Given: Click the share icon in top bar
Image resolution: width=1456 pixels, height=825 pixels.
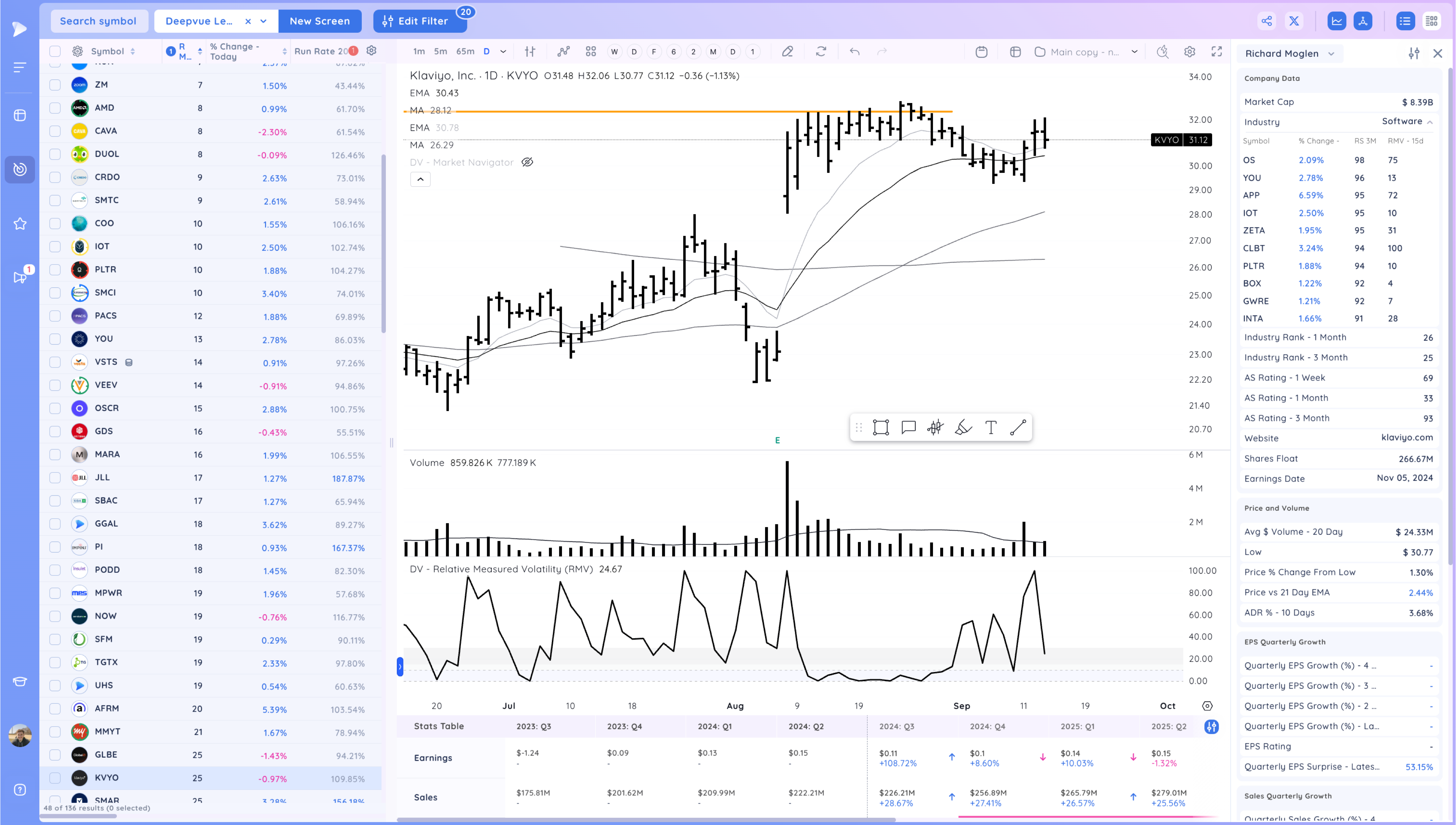Looking at the screenshot, I should 1266,21.
